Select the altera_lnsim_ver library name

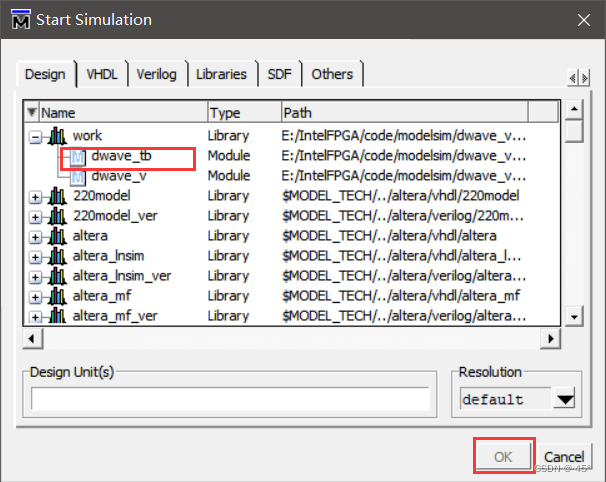pyautogui.click(x=122, y=276)
